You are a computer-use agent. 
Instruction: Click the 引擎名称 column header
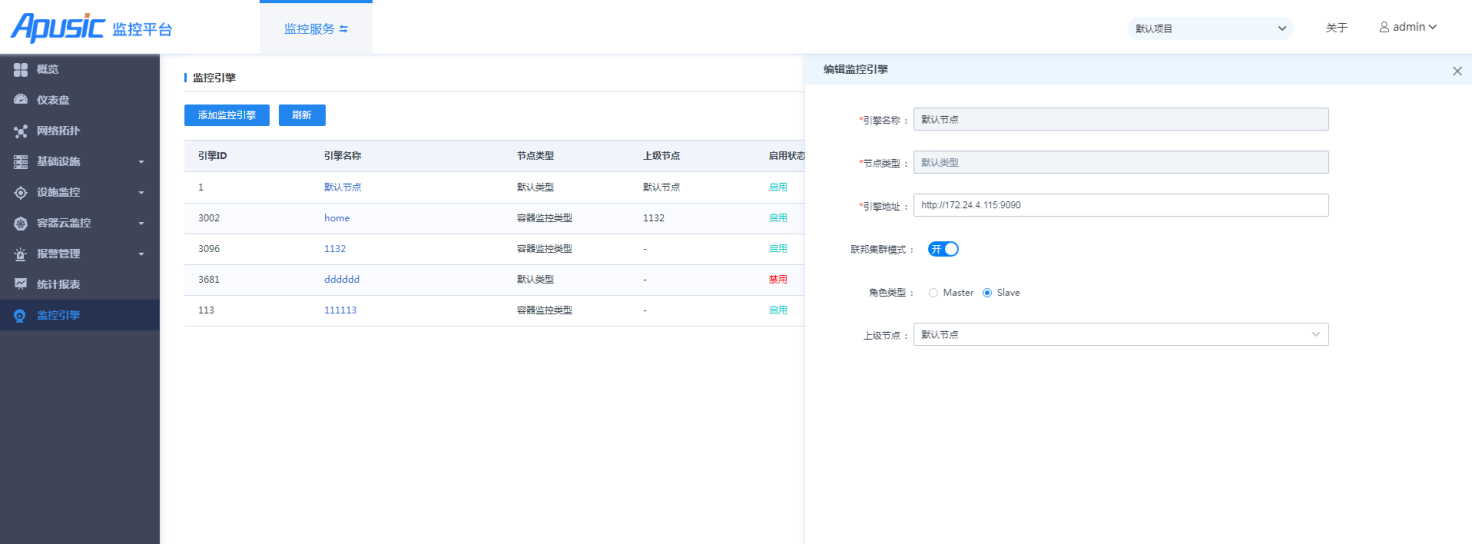tap(342, 156)
